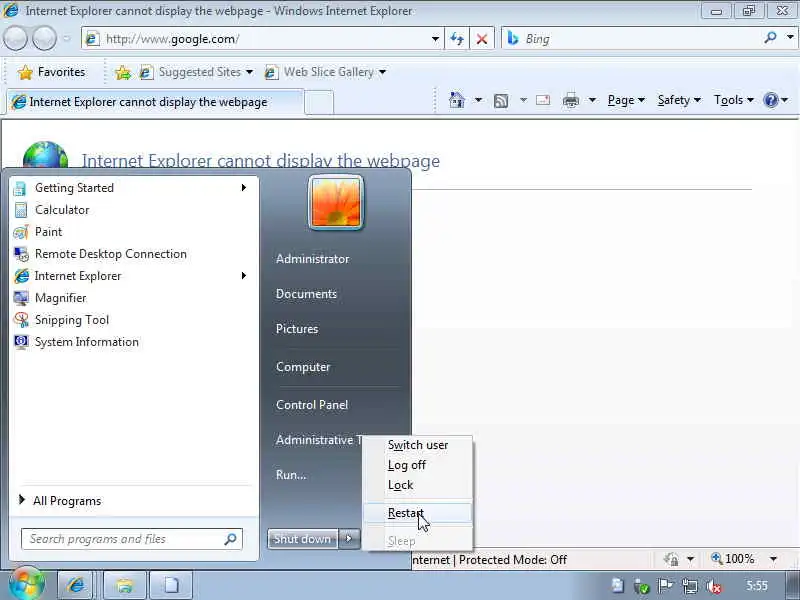Click the Print toolbar icon
This screenshot has height=600, width=800.
[x=570, y=101]
